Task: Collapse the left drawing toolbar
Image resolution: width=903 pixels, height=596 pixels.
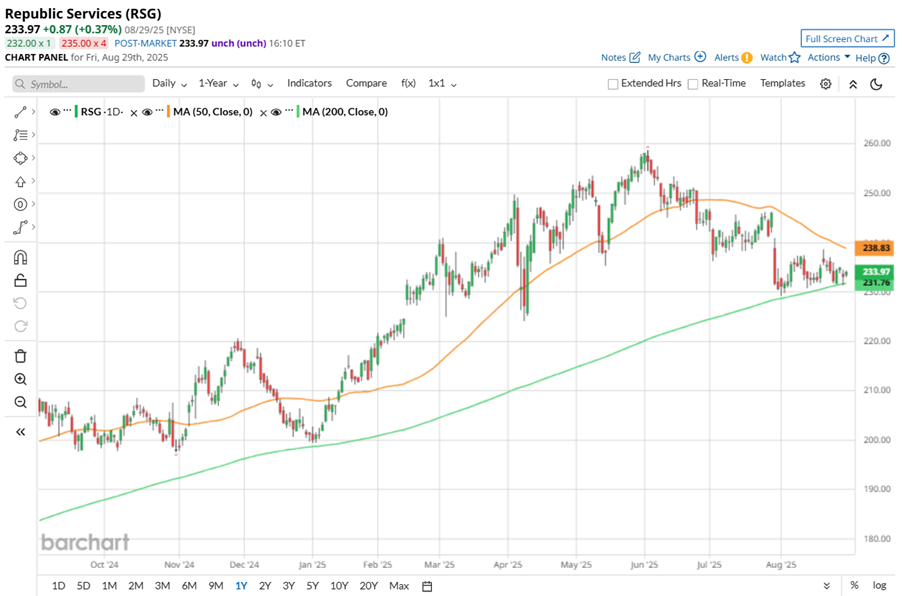Action: pos(20,432)
